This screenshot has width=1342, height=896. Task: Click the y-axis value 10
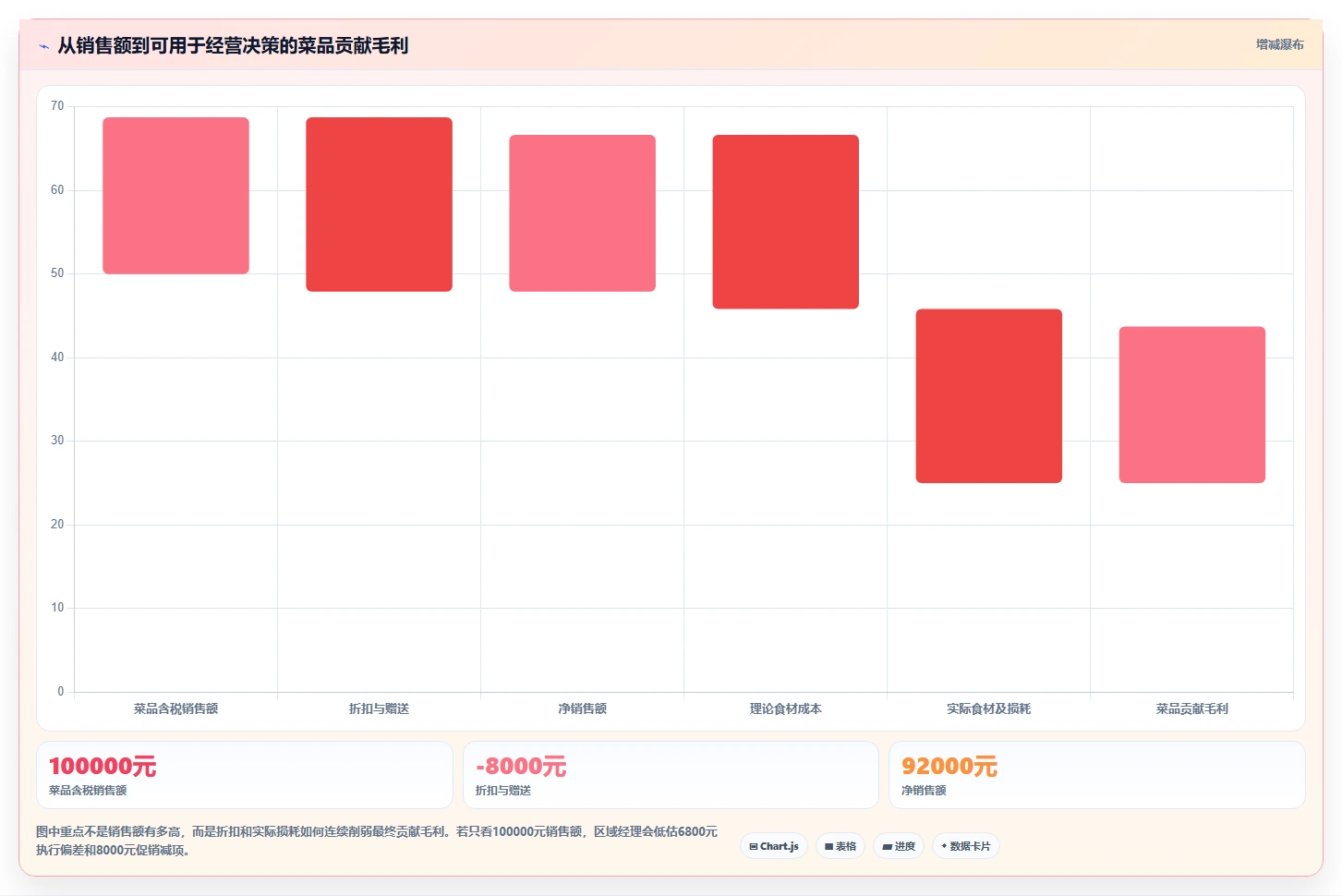(57, 608)
